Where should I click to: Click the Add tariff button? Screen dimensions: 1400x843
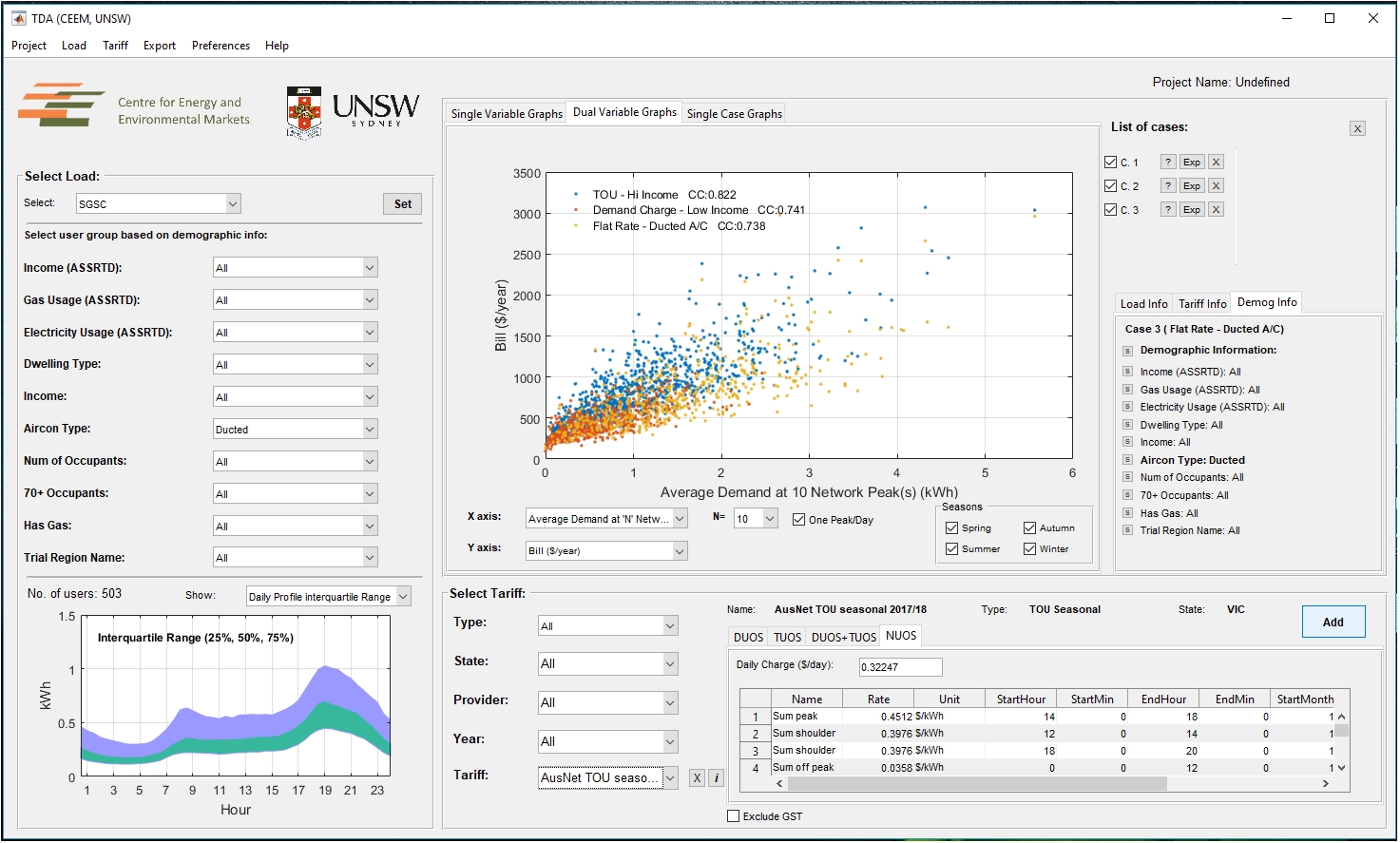pyautogui.click(x=1333, y=622)
